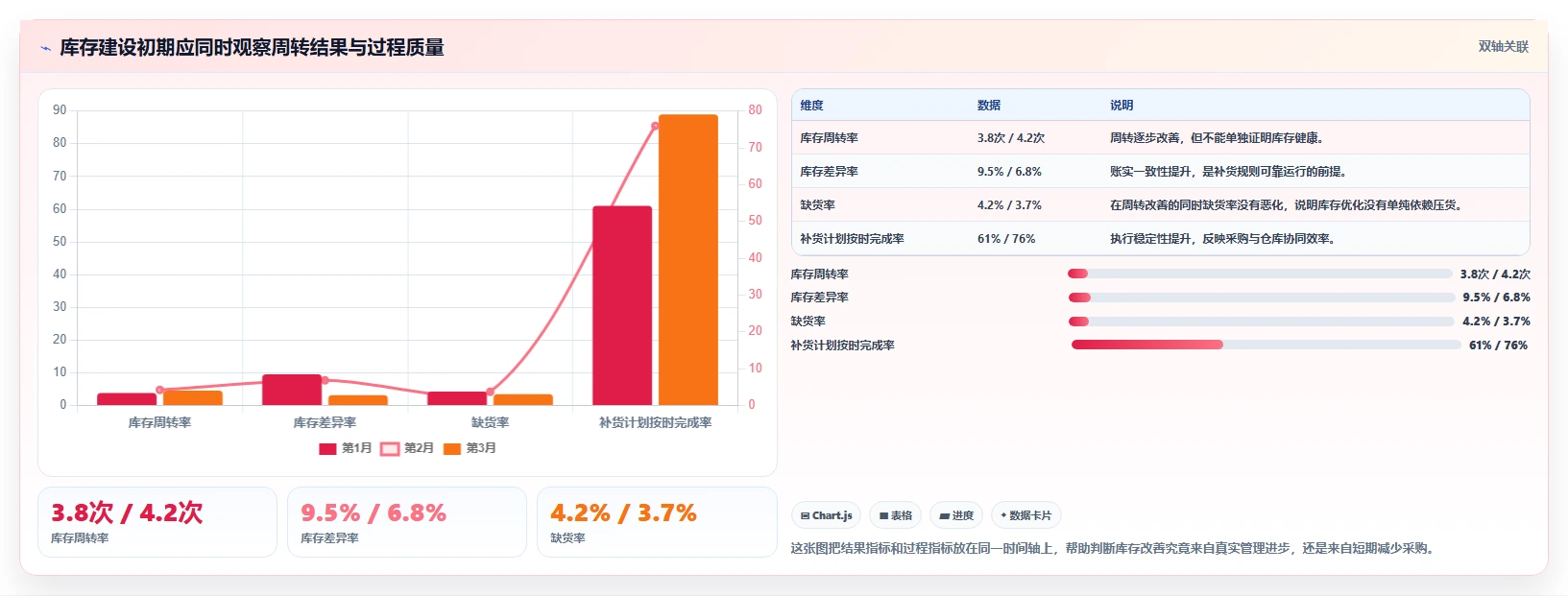Select the 表格 tag chip
Image resolution: width=1568 pixels, height=596 pixels.
click(895, 515)
